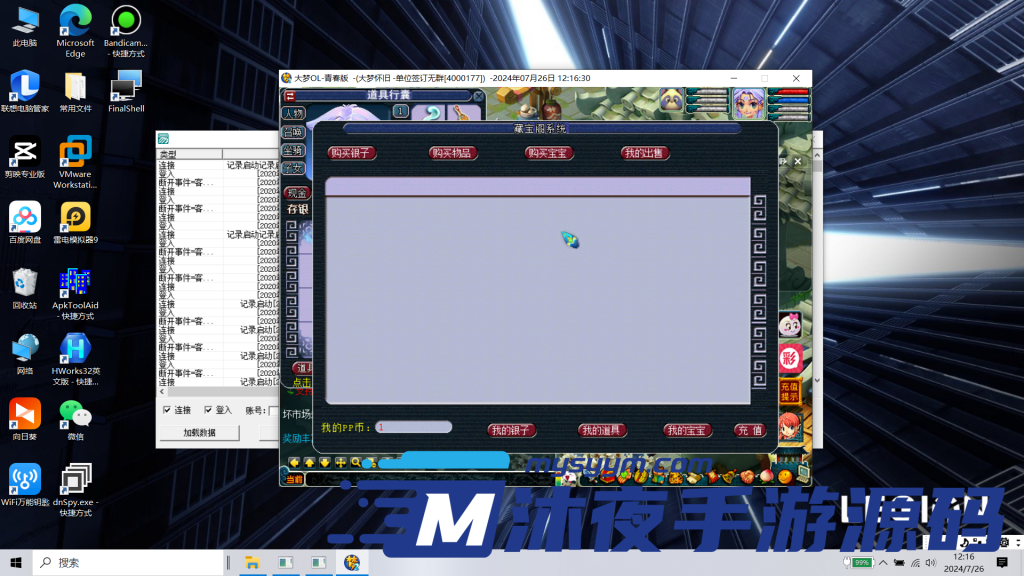Click the 购买银子 button

point(351,153)
